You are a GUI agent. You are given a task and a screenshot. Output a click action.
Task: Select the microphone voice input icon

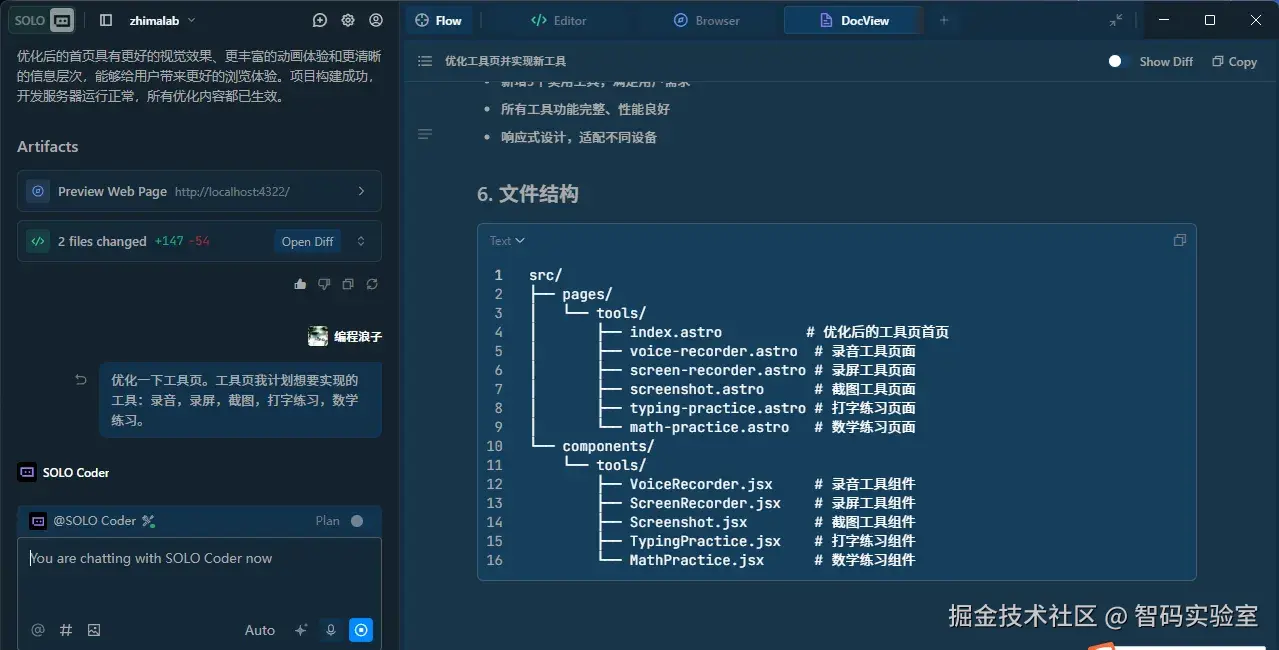pyautogui.click(x=330, y=630)
